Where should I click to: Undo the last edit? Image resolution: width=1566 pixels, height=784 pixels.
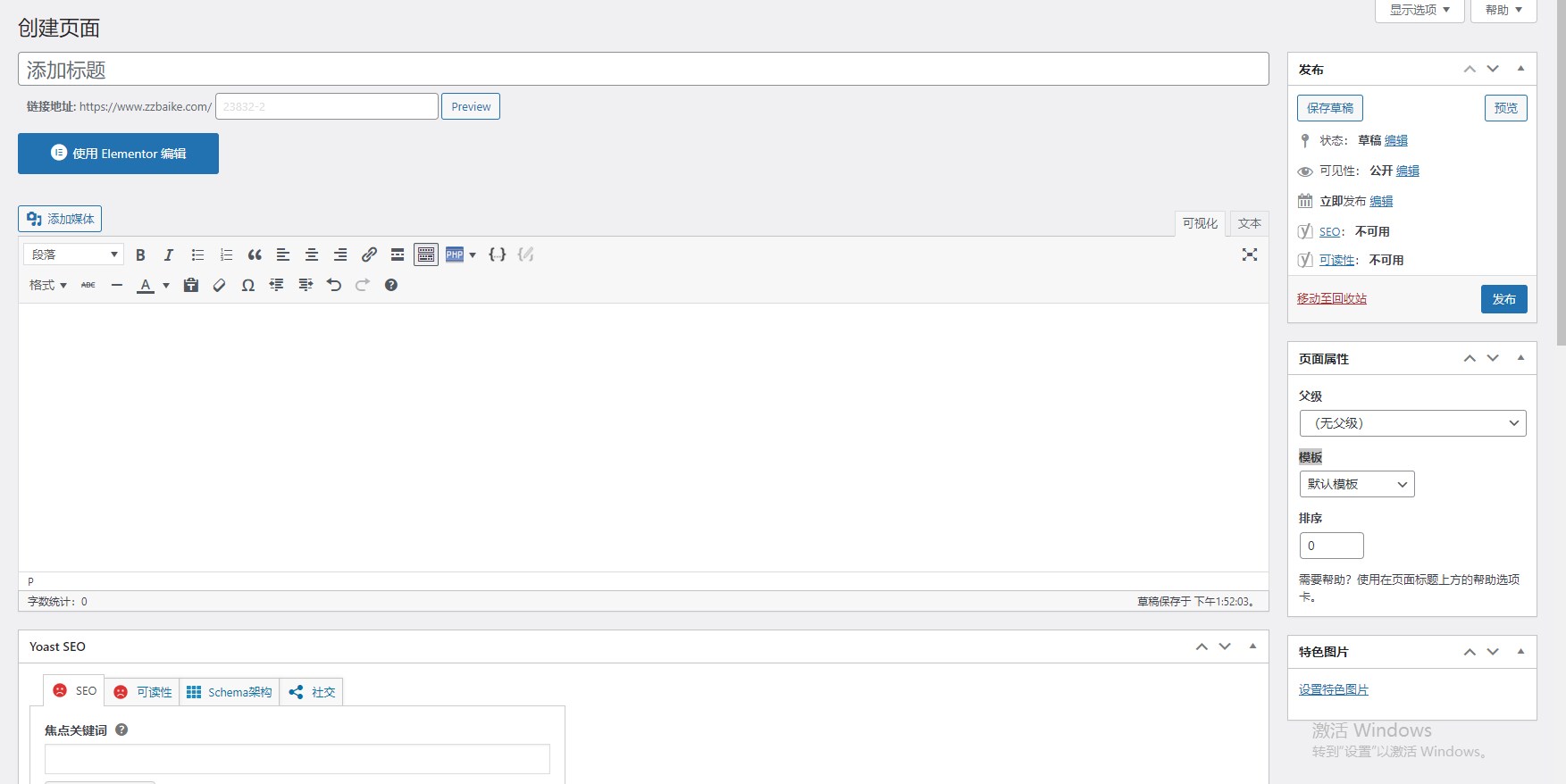pyautogui.click(x=334, y=286)
